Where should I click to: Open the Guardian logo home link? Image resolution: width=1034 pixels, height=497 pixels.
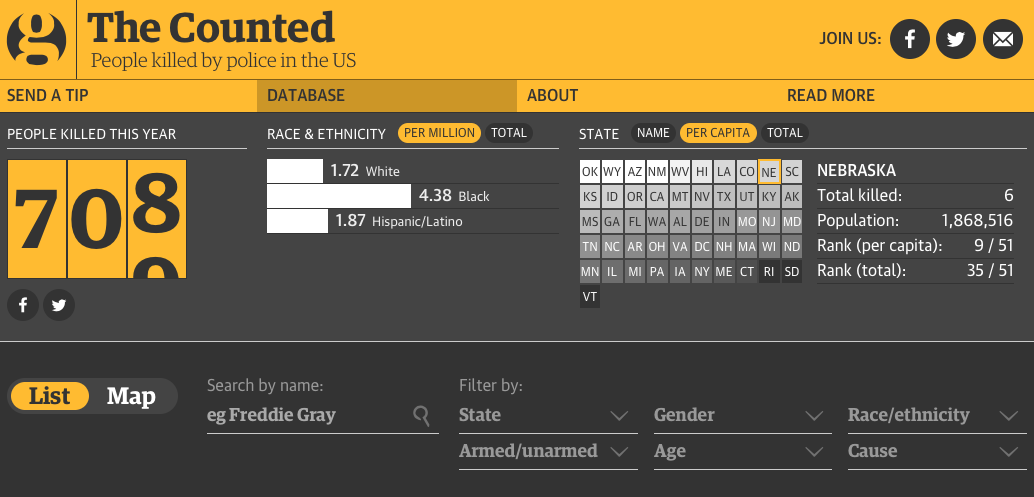point(37,40)
